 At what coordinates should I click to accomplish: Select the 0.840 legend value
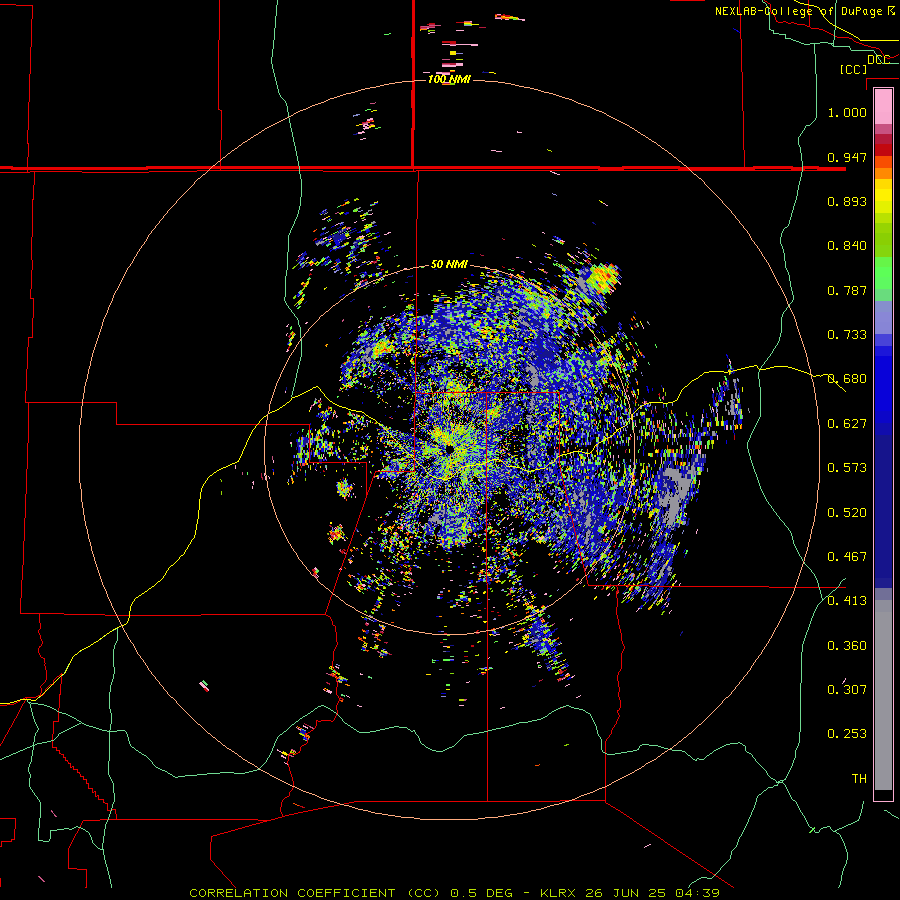coord(847,246)
